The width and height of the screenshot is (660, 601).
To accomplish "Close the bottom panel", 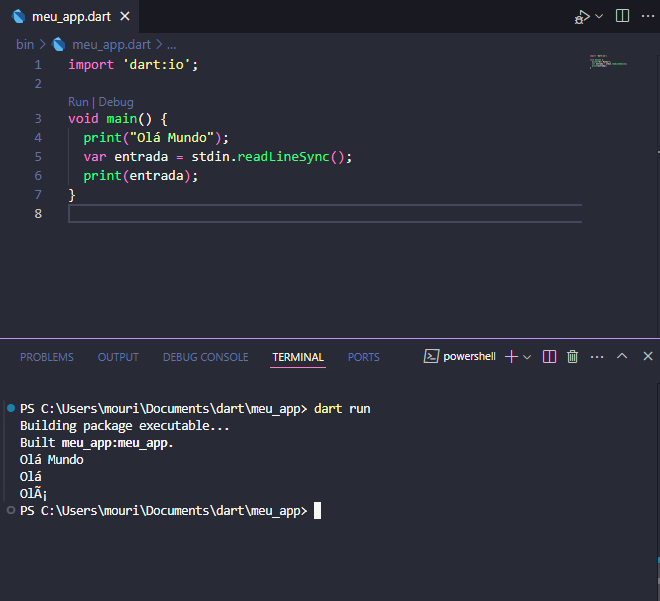I will point(648,356).
